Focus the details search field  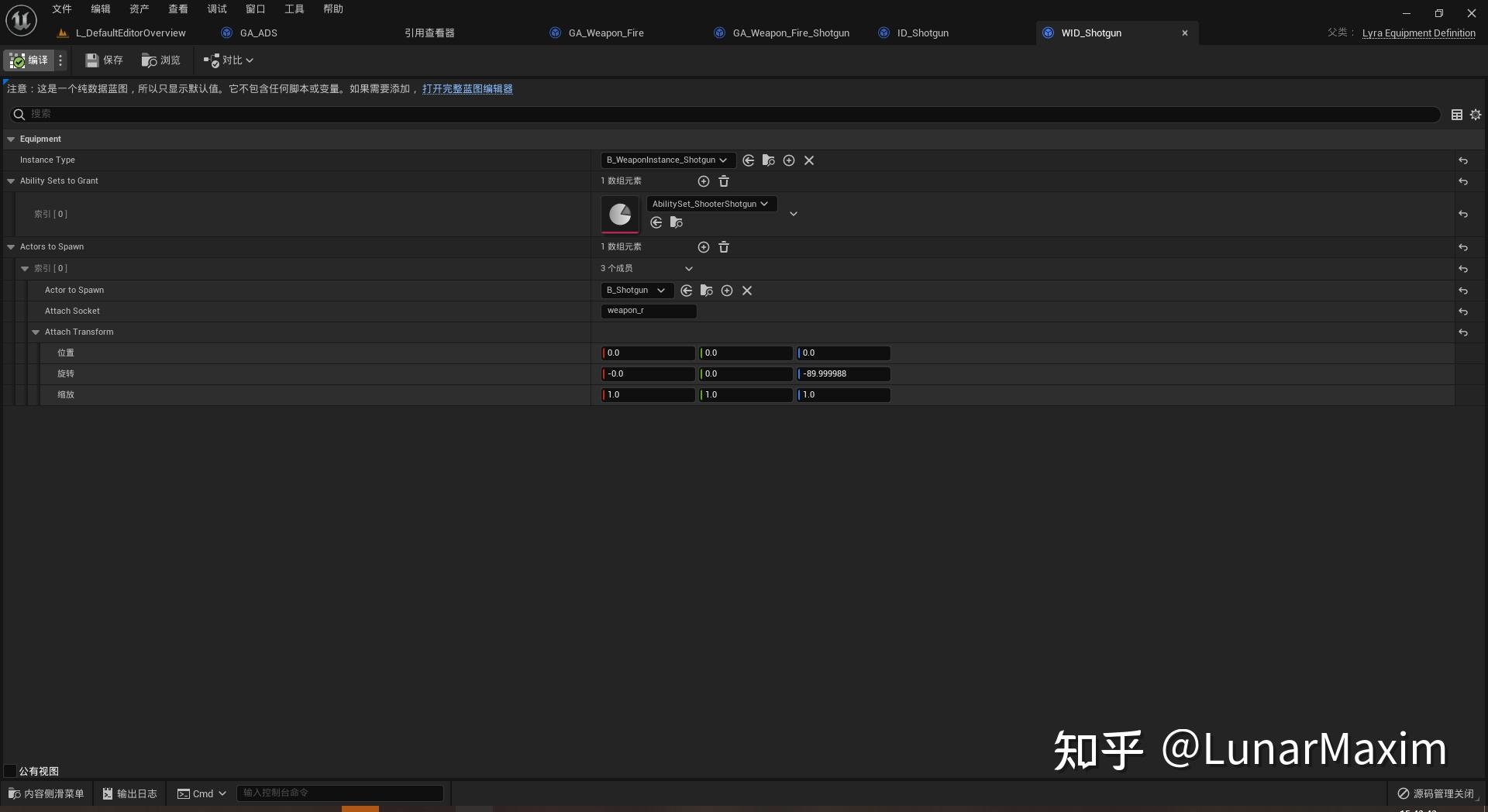pyautogui.click(x=725, y=115)
